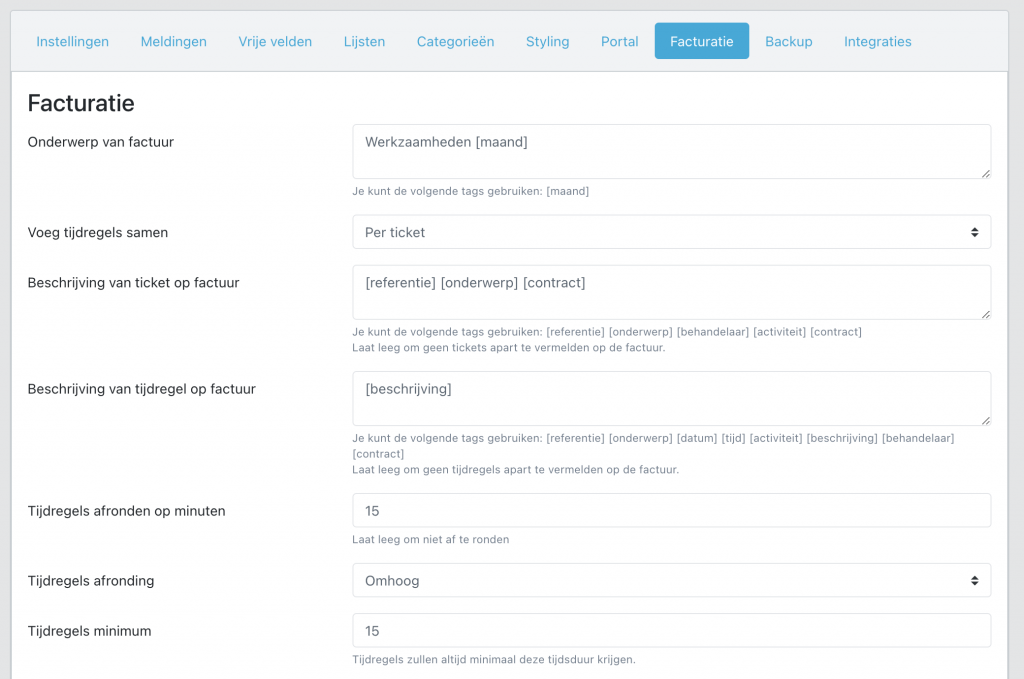The height and width of the screenshot is (679, 1024).
Task: Click the Beschrijving van tijdregel op factuur field
Action: pyautogui.click(x=671, y=398)
